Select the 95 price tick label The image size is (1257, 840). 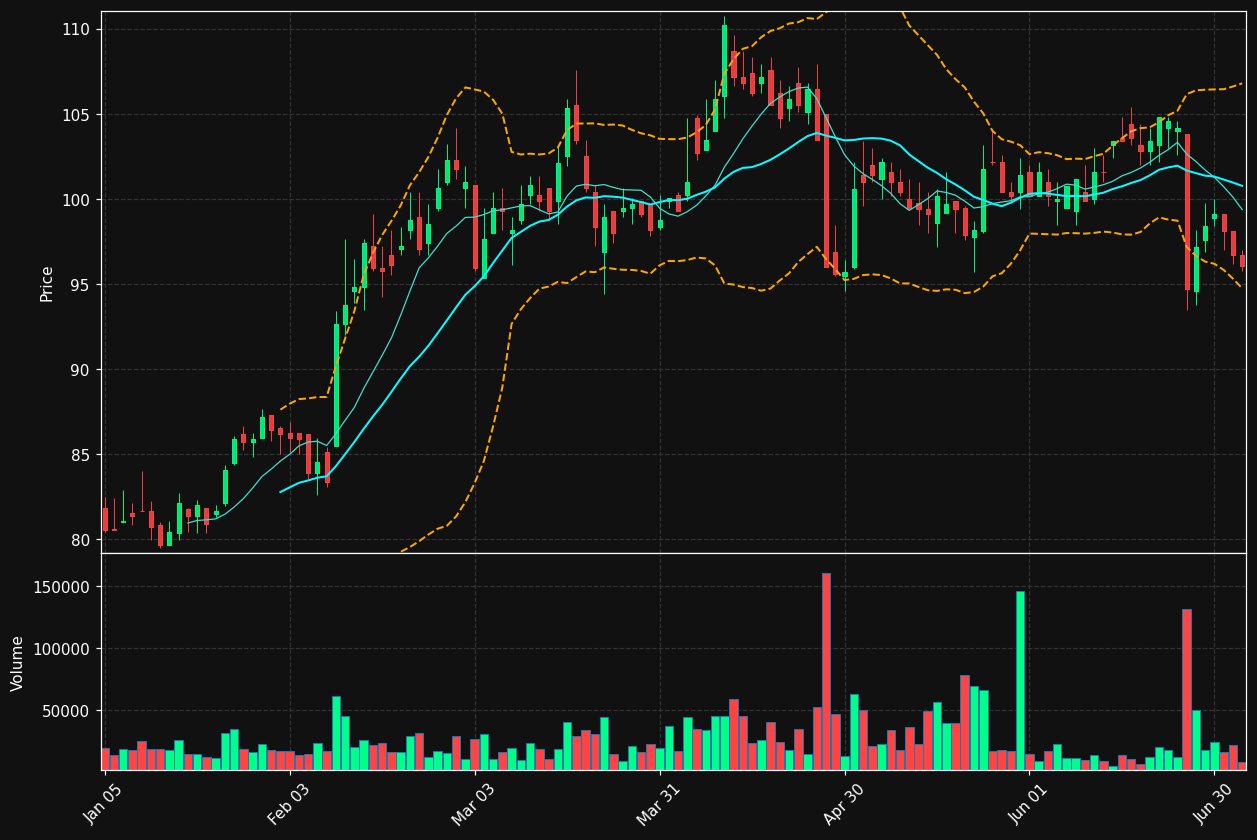pos(79,285)
